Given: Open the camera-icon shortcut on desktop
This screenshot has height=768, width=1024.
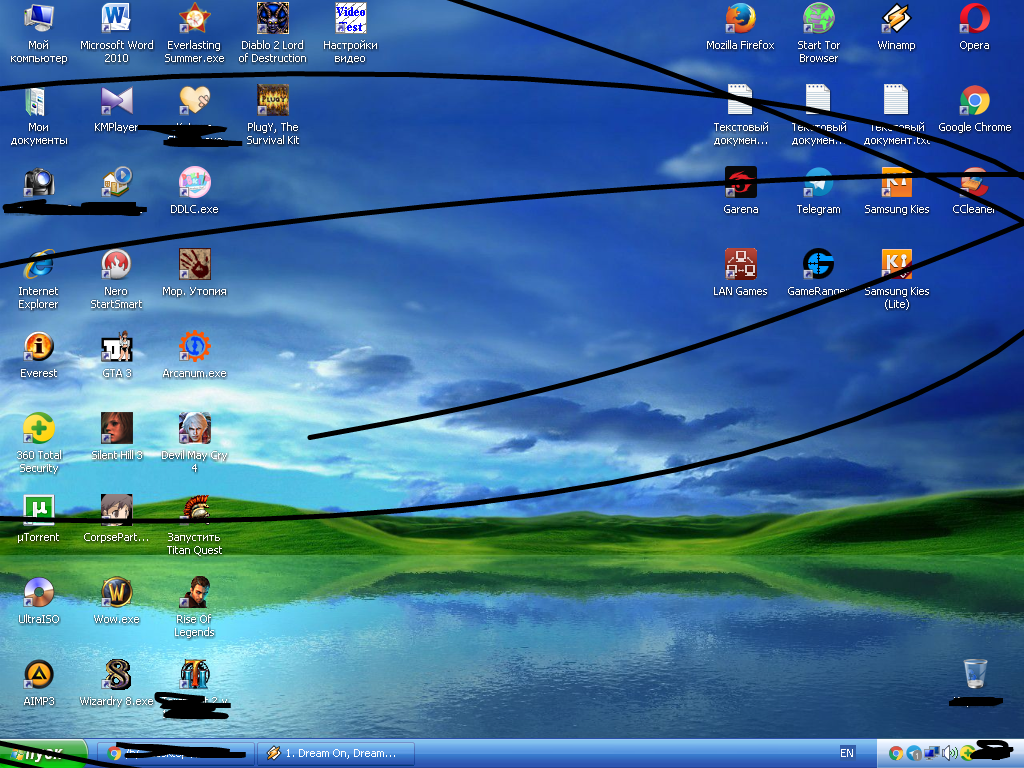Looking at the screenshot, I should click(x=39, y=182).
